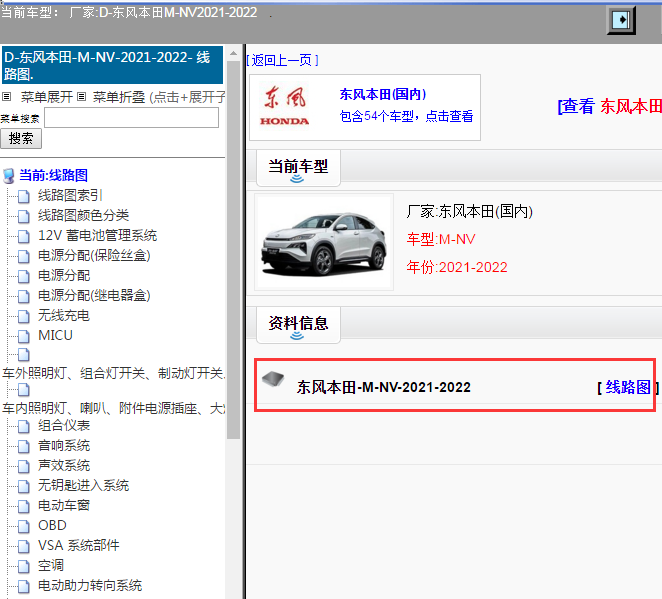Open tree item 线路图索引

click(x=70, y=195)
